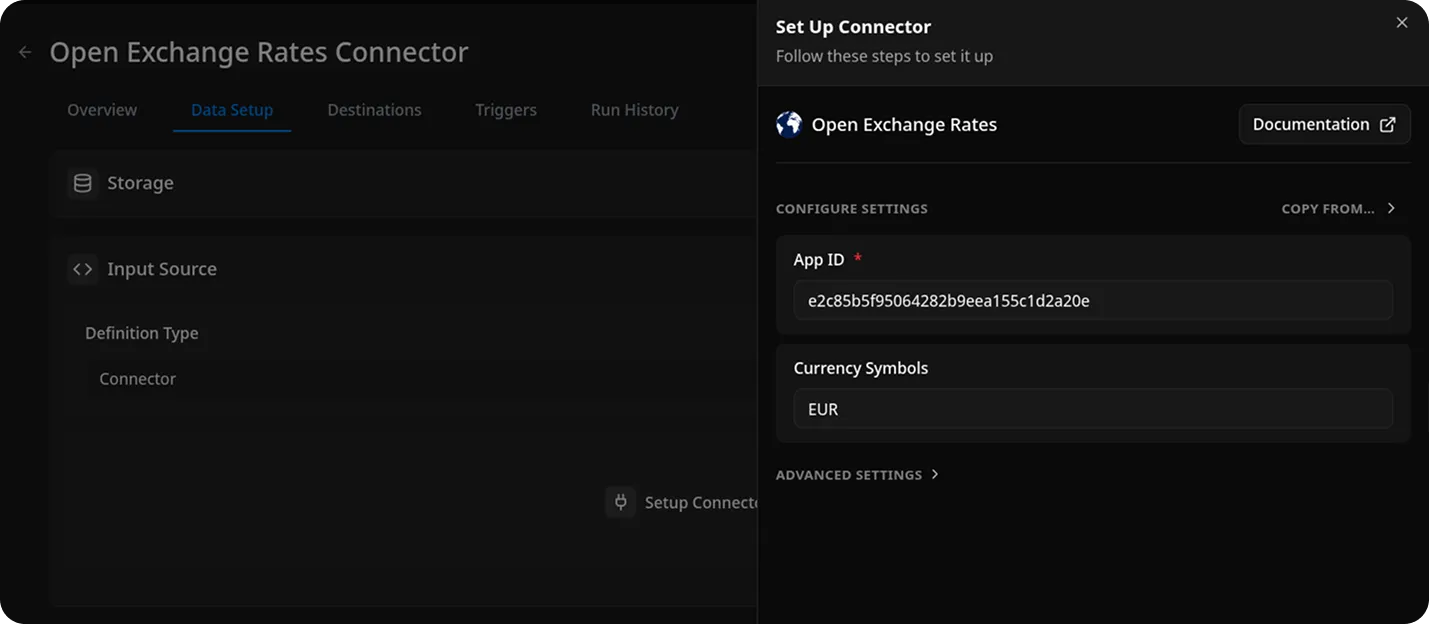Open the Run History tab
Image resolution: width=1429 pixels, height=624 pixels.
pyautogui.click(x=634, y=110)
